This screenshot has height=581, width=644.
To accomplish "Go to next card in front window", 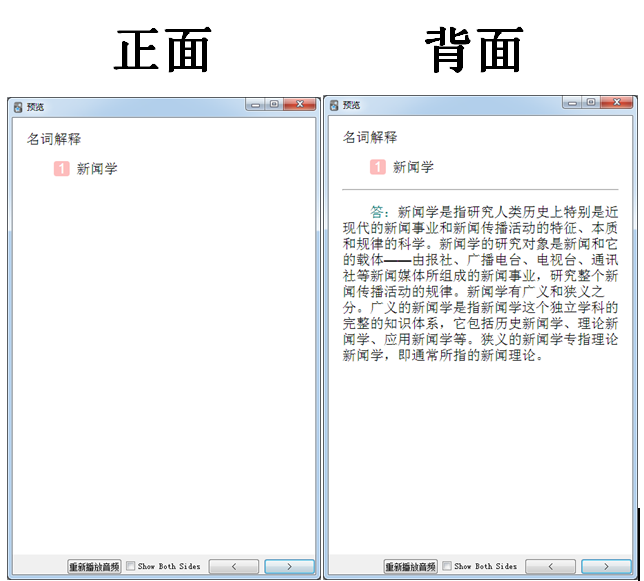I will pos(289,567).
